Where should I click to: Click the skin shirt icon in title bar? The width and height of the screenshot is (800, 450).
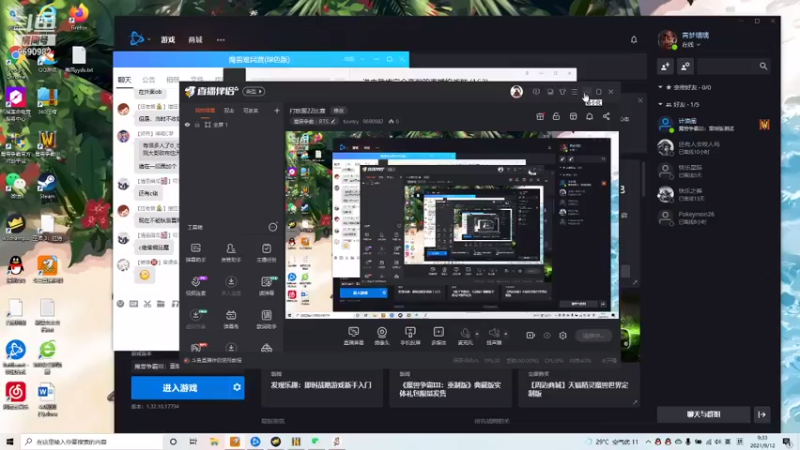tap(562, 92)
